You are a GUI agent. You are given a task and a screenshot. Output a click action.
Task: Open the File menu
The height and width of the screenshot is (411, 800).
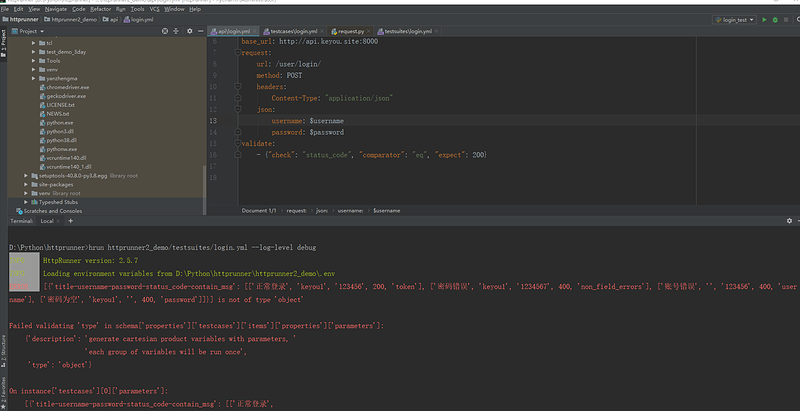pos(5,9)
